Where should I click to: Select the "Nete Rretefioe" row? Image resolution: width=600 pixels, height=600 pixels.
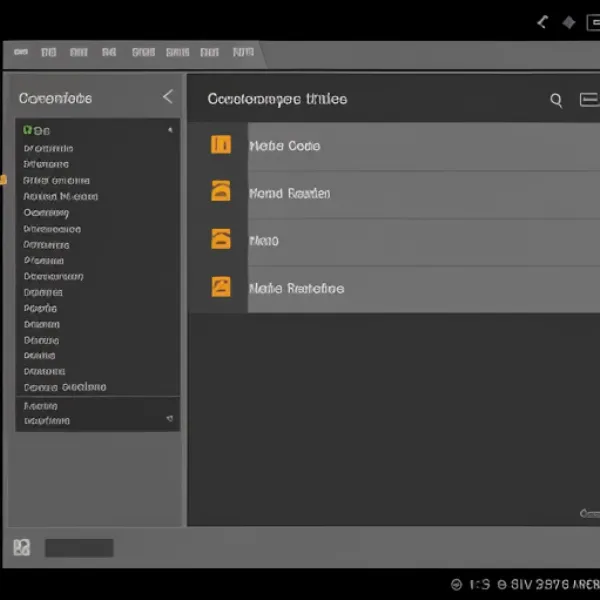click(x=424, y=290)
